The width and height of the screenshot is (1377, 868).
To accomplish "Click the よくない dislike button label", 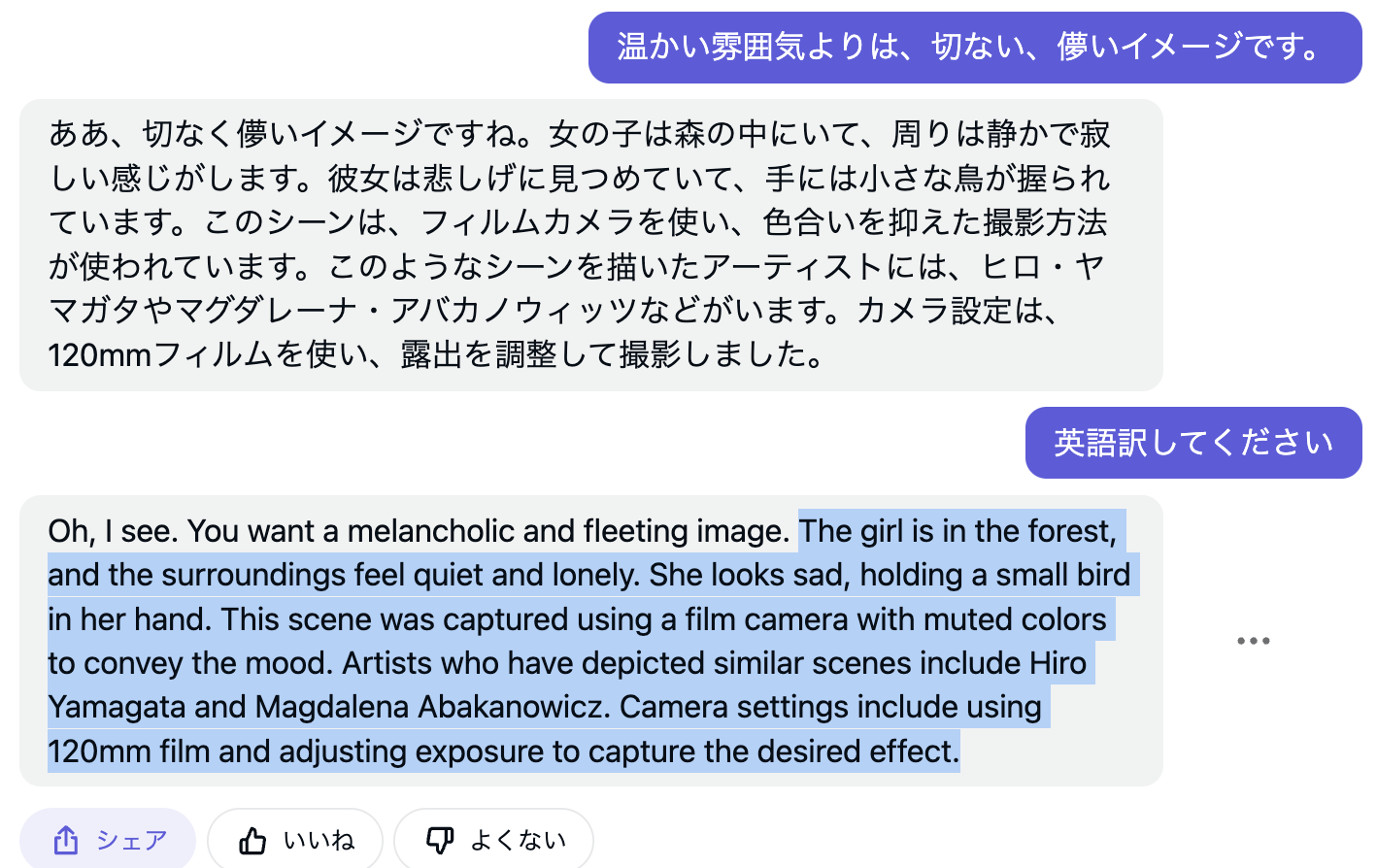I will point(518,841).
